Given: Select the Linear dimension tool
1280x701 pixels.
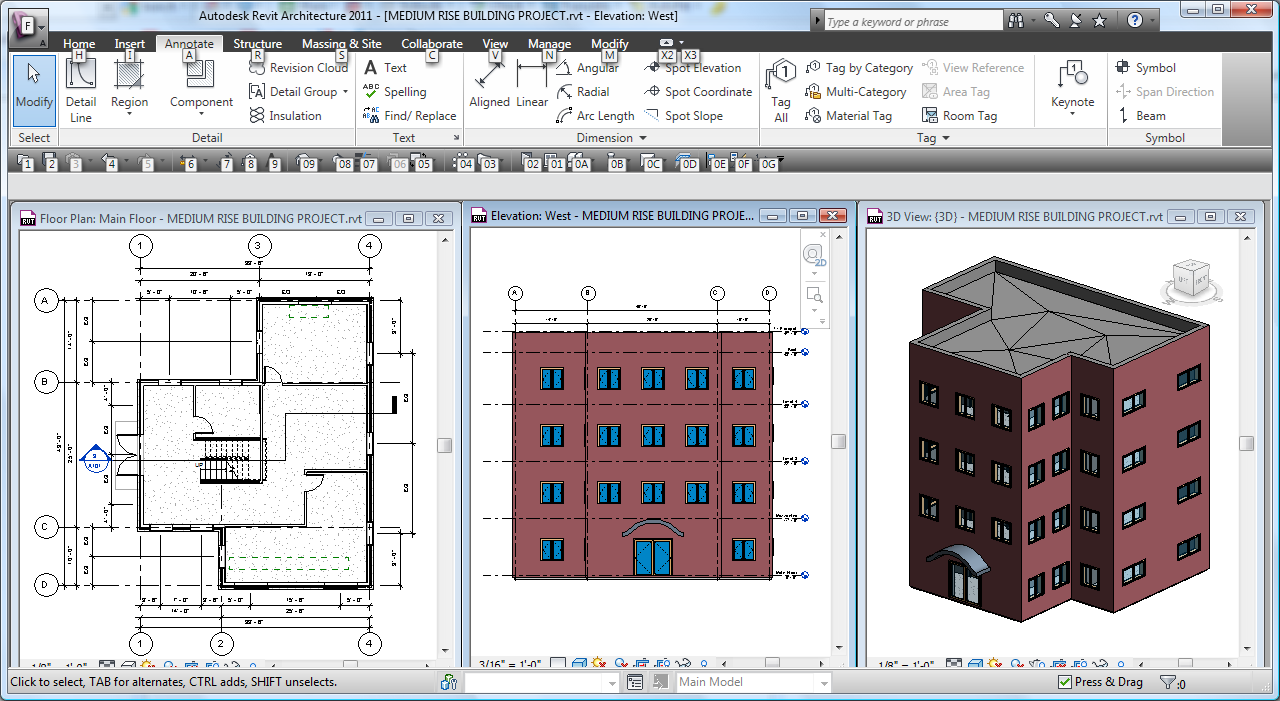Looking at the screenshot, I should point(532,85).
